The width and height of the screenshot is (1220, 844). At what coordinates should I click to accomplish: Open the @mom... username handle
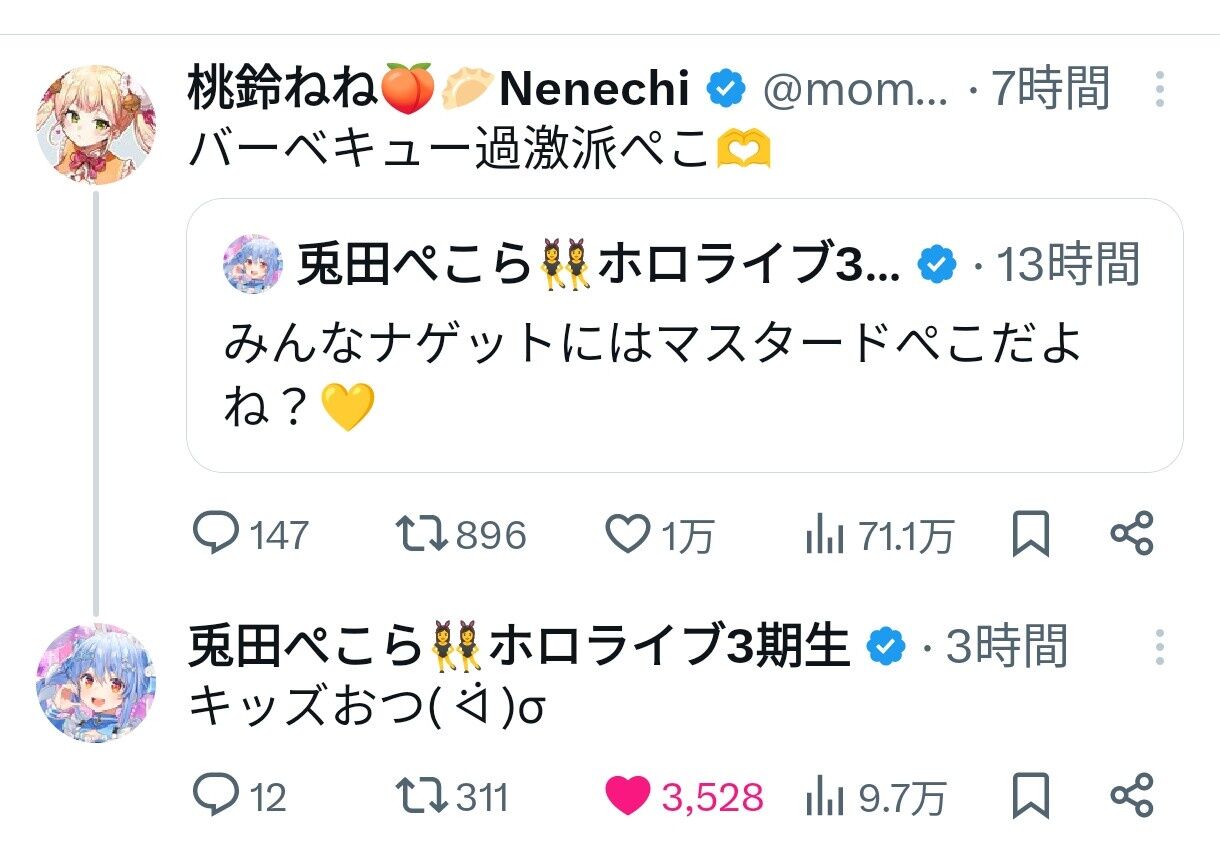(855, 90)
